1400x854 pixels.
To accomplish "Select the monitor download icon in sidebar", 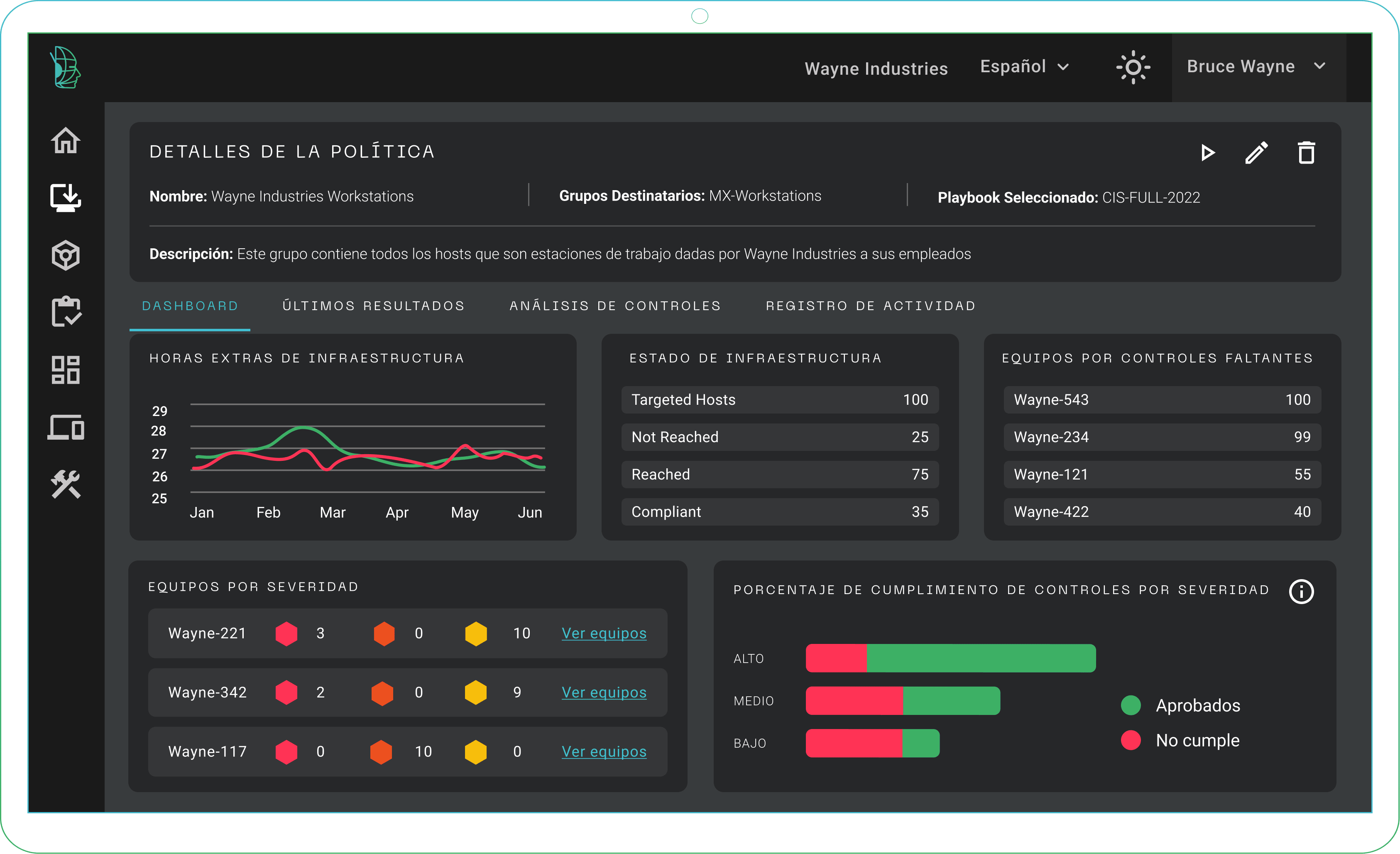I will (x=66, y=197).
